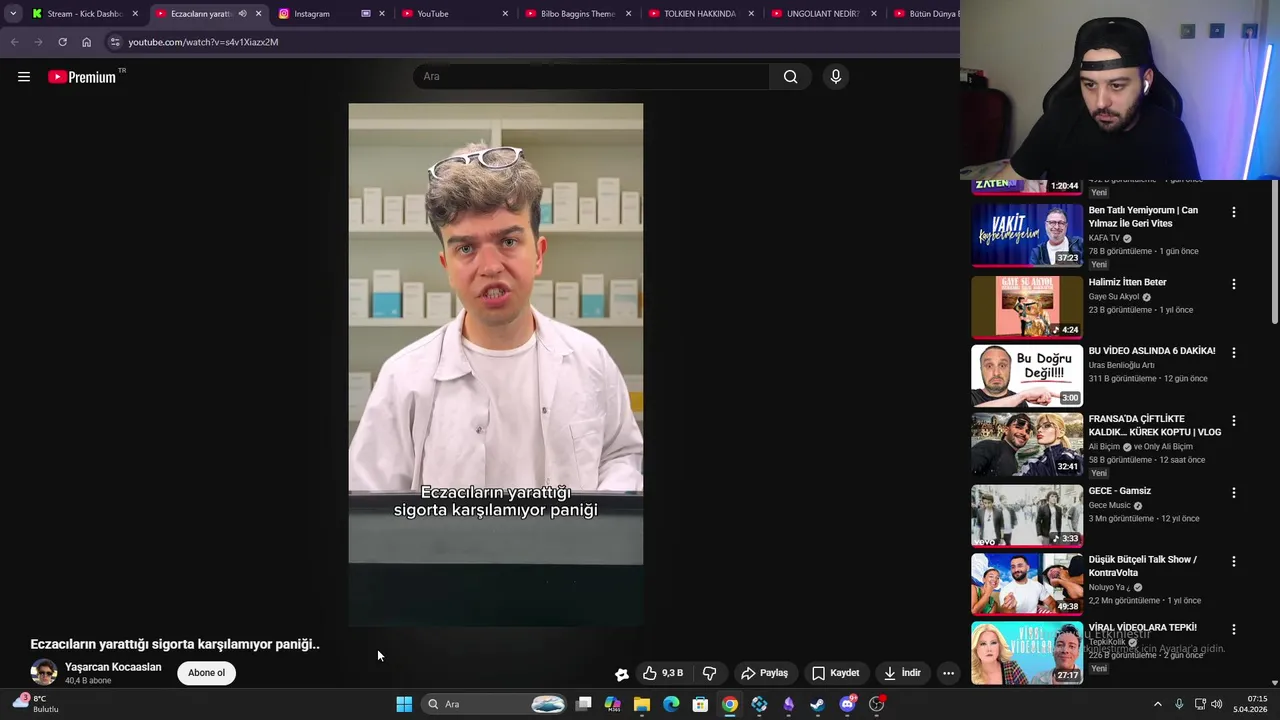
Task: Dislike the video with thumbs-down
Action: pyautogui.click(x=710, y=673)
